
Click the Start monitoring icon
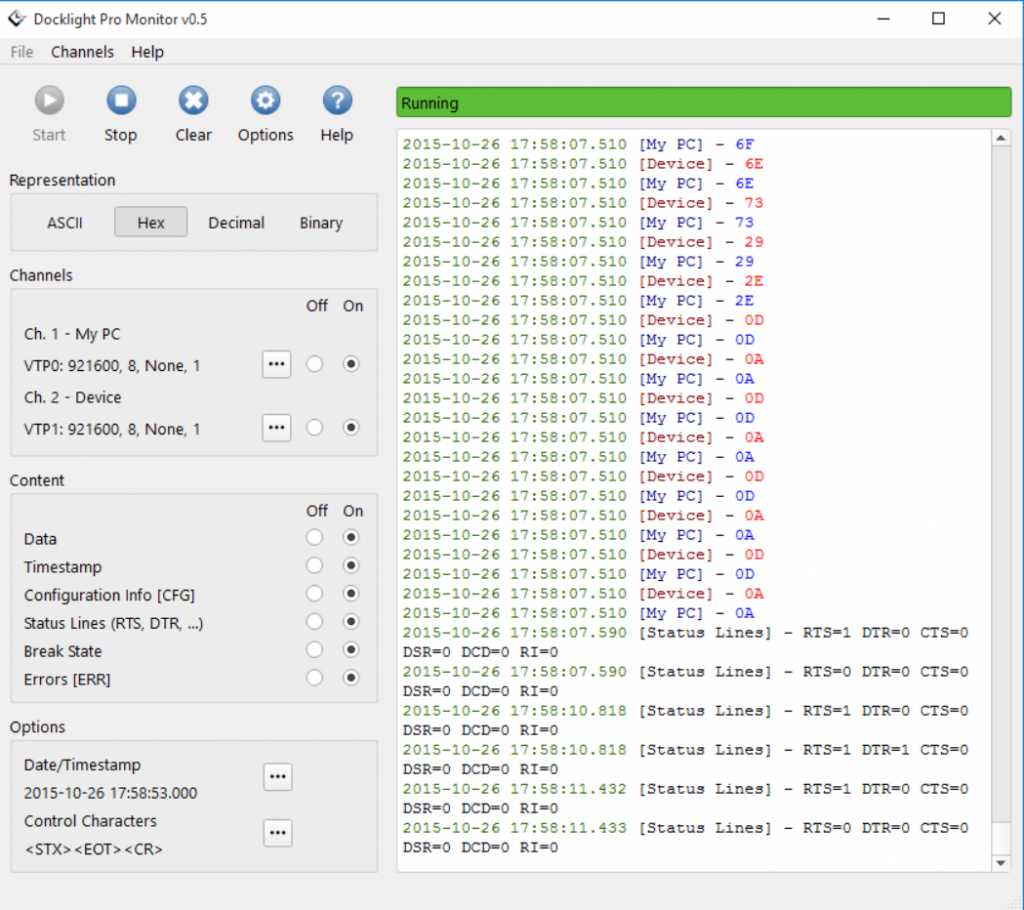48,100
